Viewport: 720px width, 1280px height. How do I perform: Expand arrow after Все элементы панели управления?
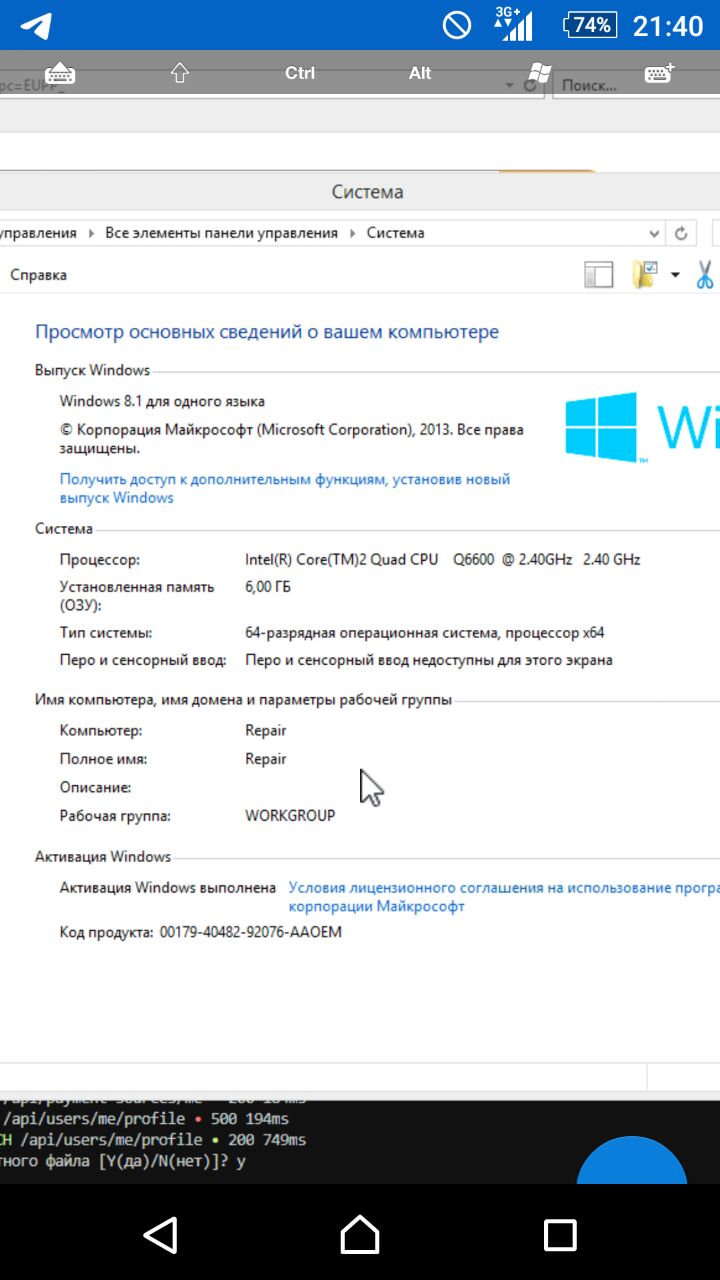tap(352, 233)
